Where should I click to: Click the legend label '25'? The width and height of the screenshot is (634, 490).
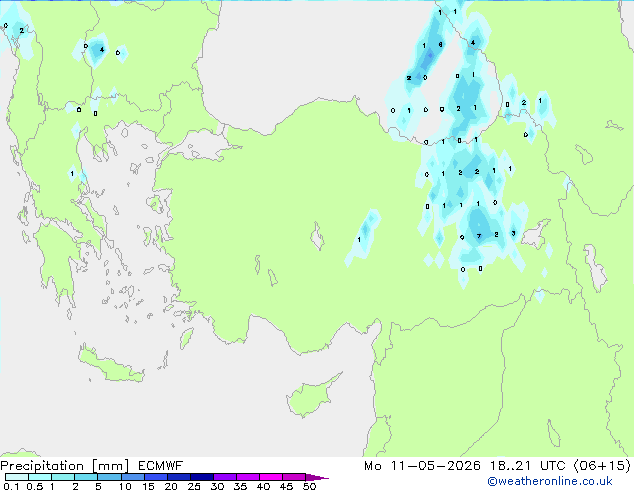pos(194,486)
